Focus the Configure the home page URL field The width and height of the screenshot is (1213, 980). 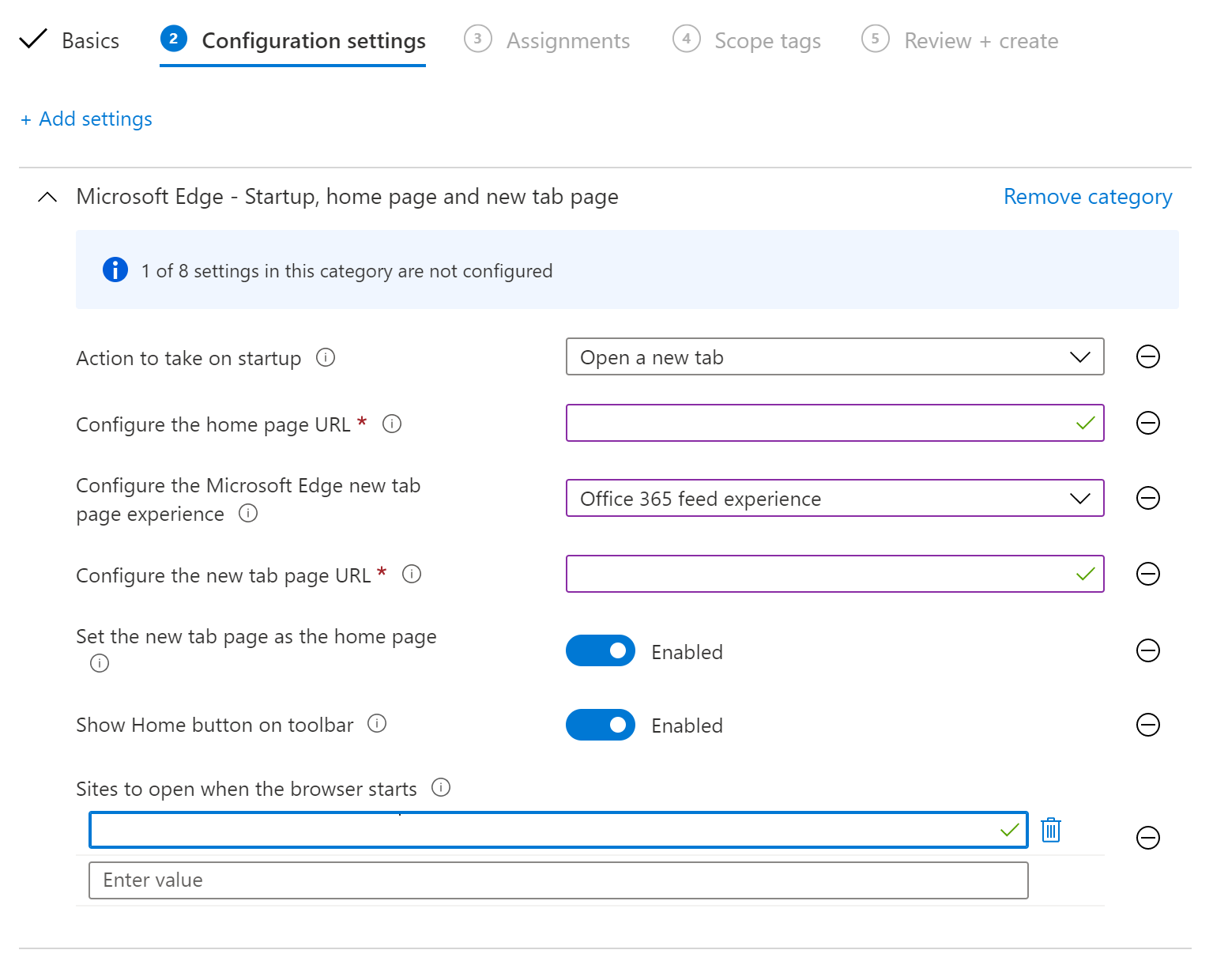[x=835, y=423]
